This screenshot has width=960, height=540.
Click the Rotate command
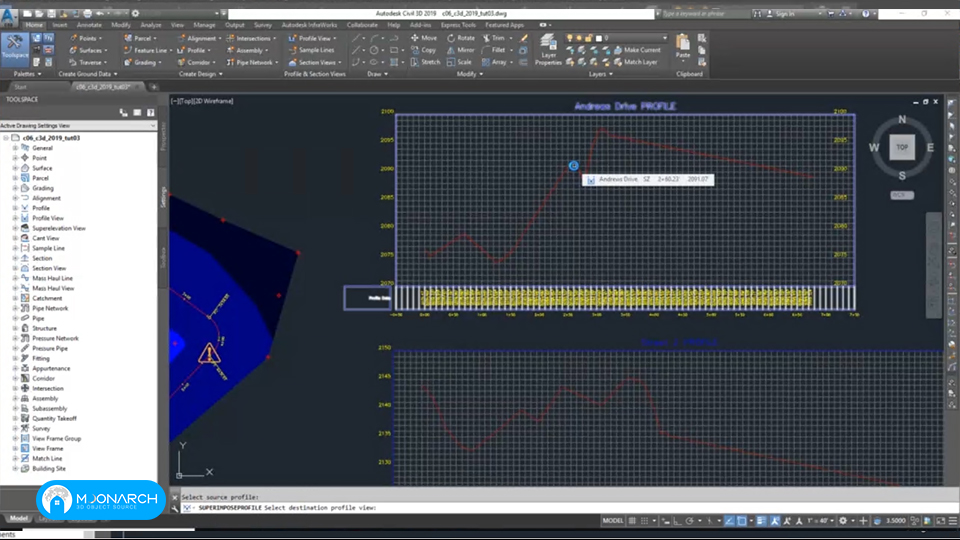click(460, 38)
